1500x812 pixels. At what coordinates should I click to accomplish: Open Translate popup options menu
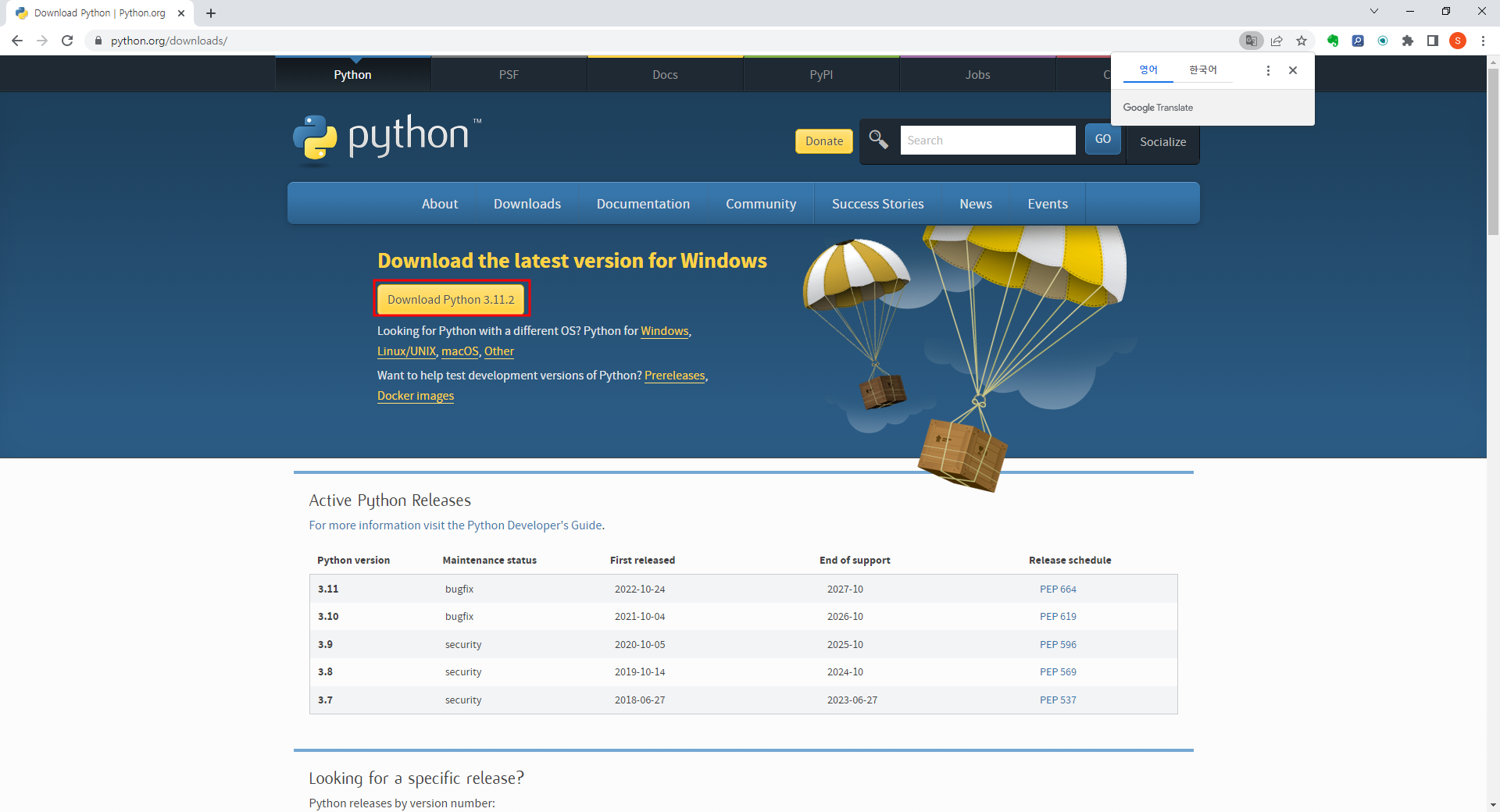pos(1268,70)
